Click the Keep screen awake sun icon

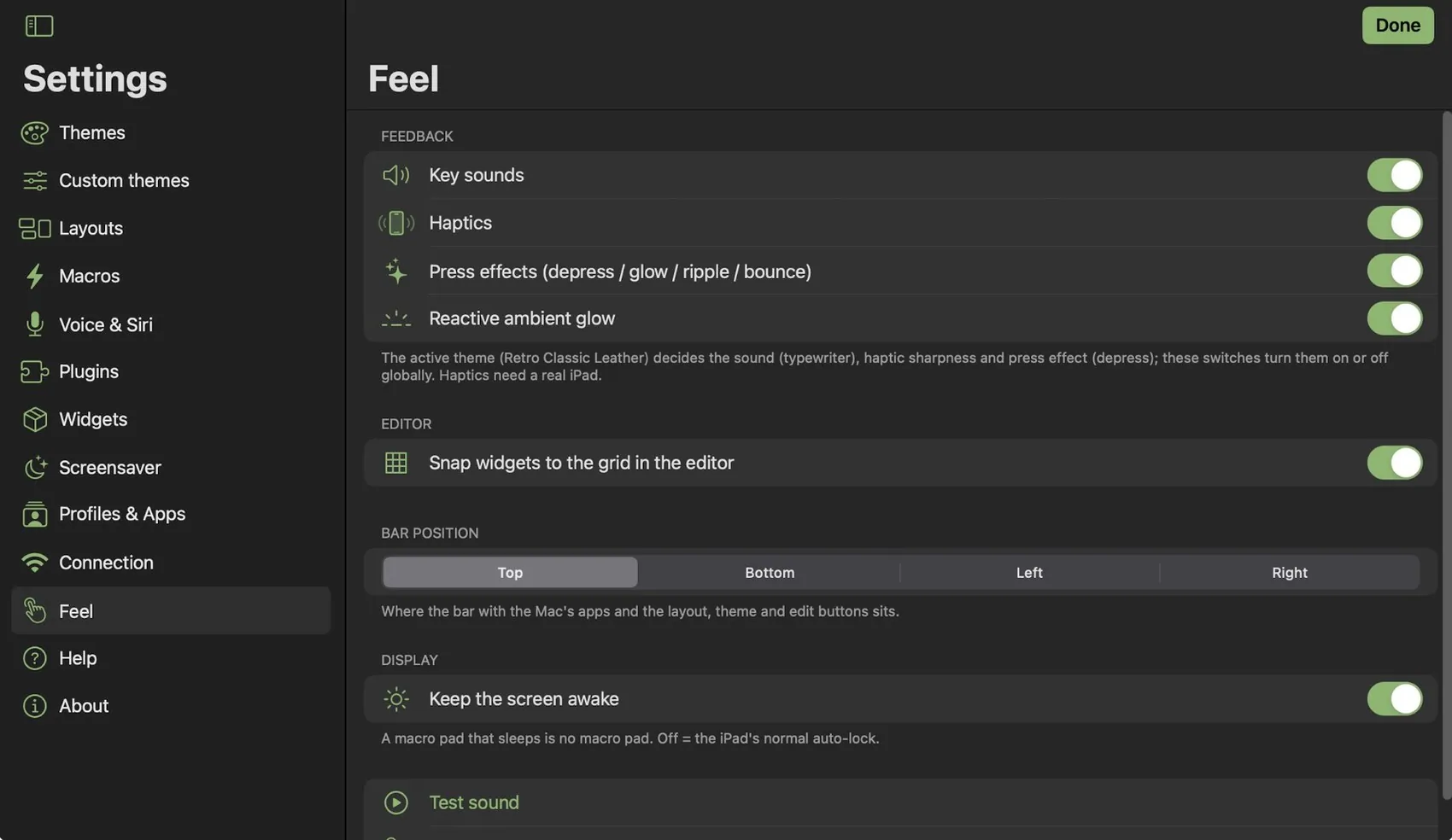396,699
